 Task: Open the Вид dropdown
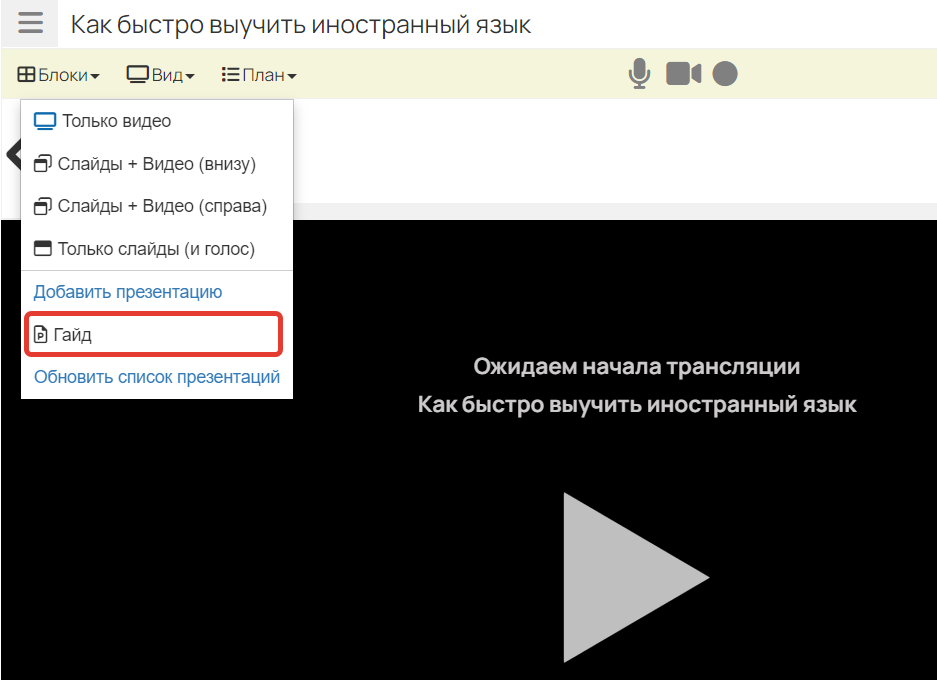pyautogui.click(x=160, y=75)
